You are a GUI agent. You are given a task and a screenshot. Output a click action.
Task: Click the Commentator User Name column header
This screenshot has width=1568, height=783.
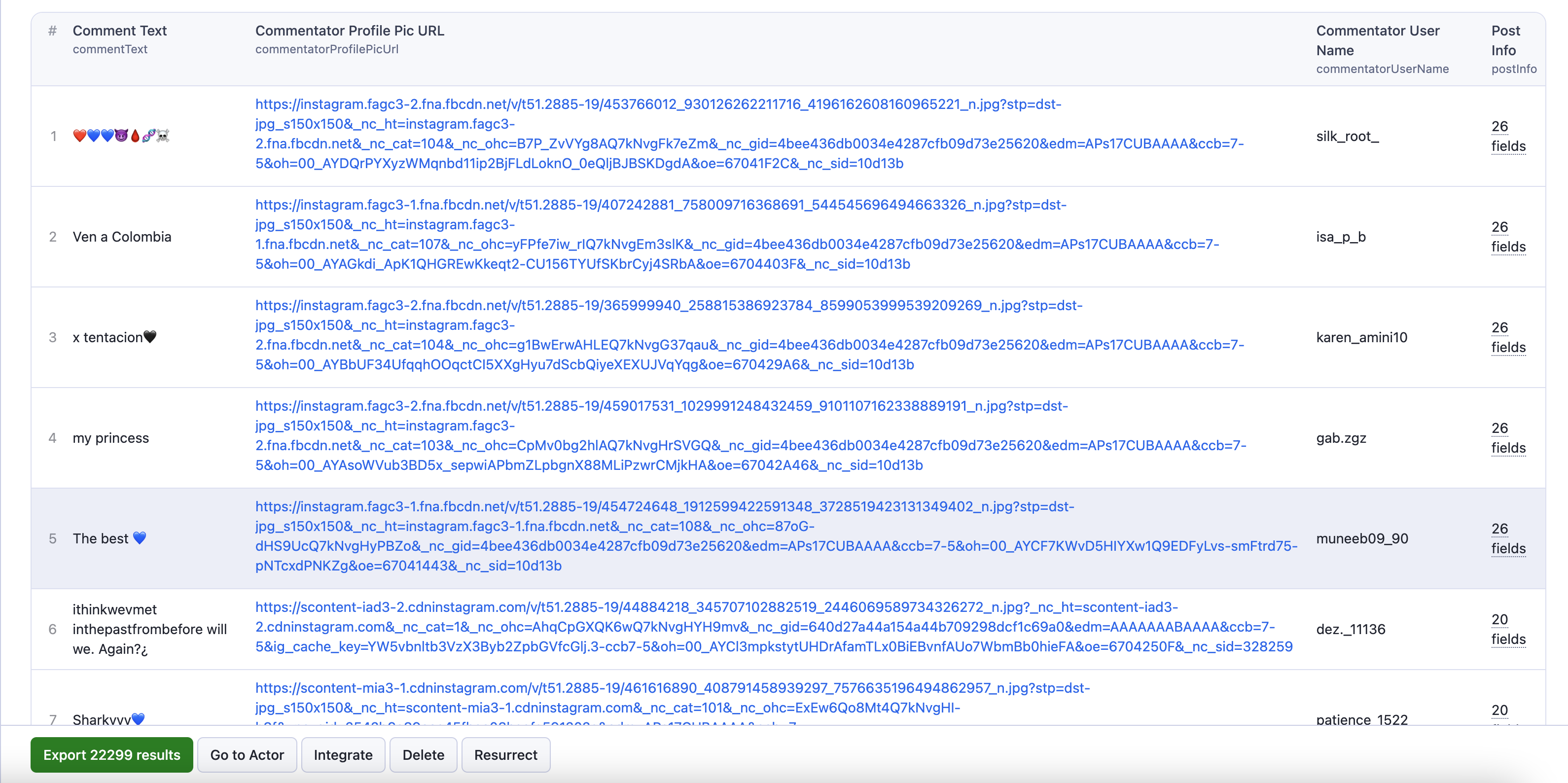tap(1378, 40)
